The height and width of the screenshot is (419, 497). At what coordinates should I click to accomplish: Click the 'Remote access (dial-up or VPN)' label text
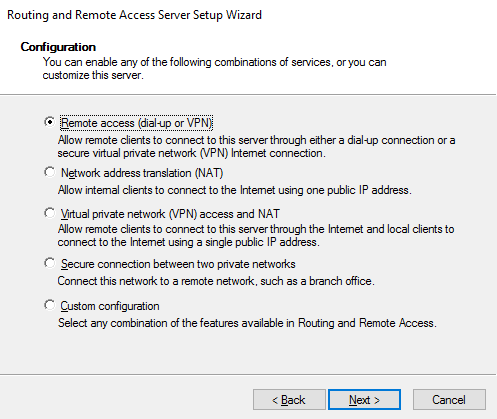[136, 123]
